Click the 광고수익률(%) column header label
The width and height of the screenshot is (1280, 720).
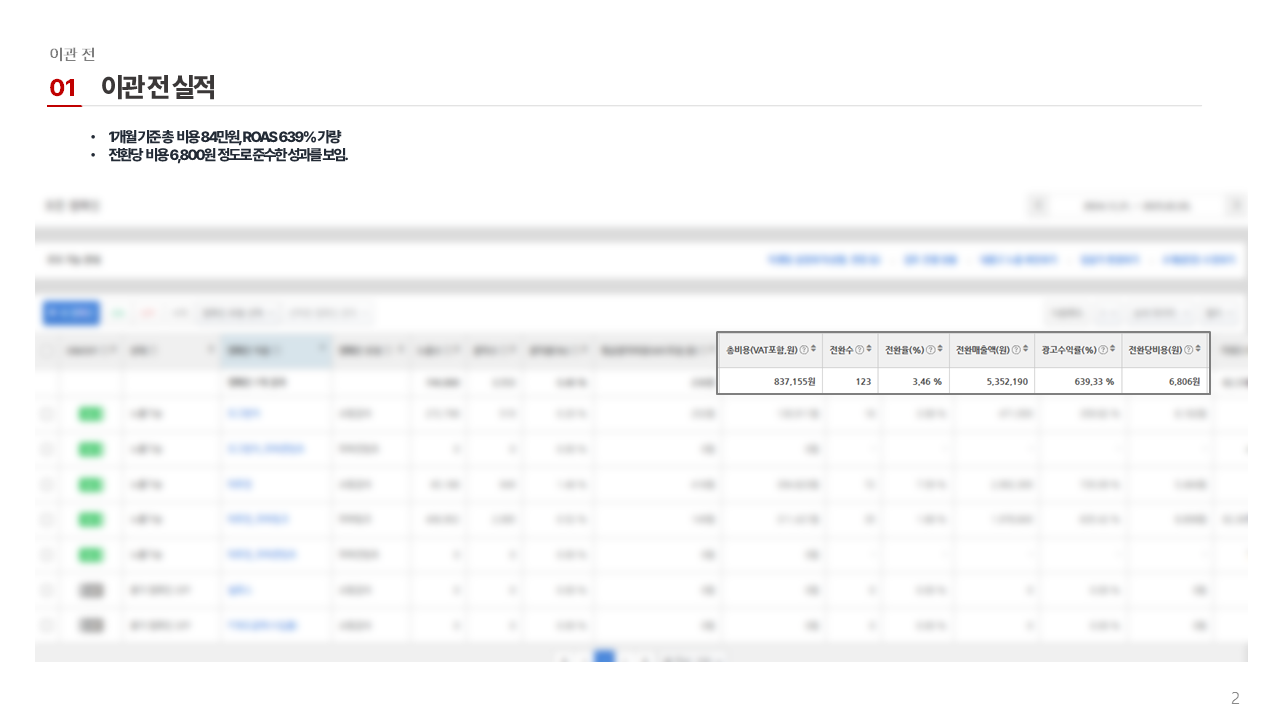pos(1069,349)
